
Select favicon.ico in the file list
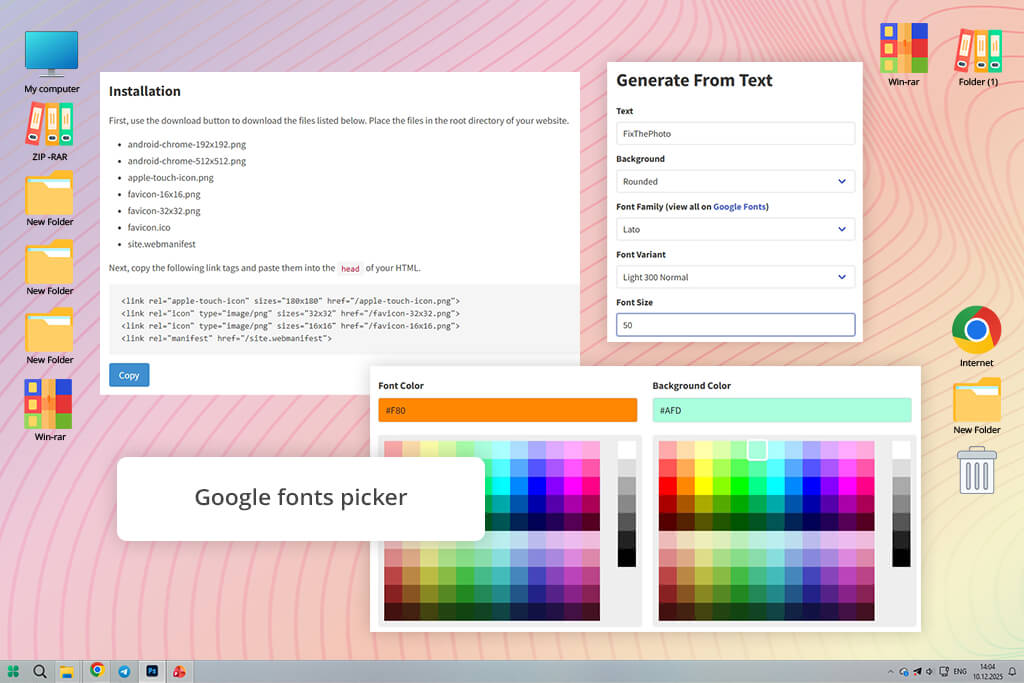149,227
